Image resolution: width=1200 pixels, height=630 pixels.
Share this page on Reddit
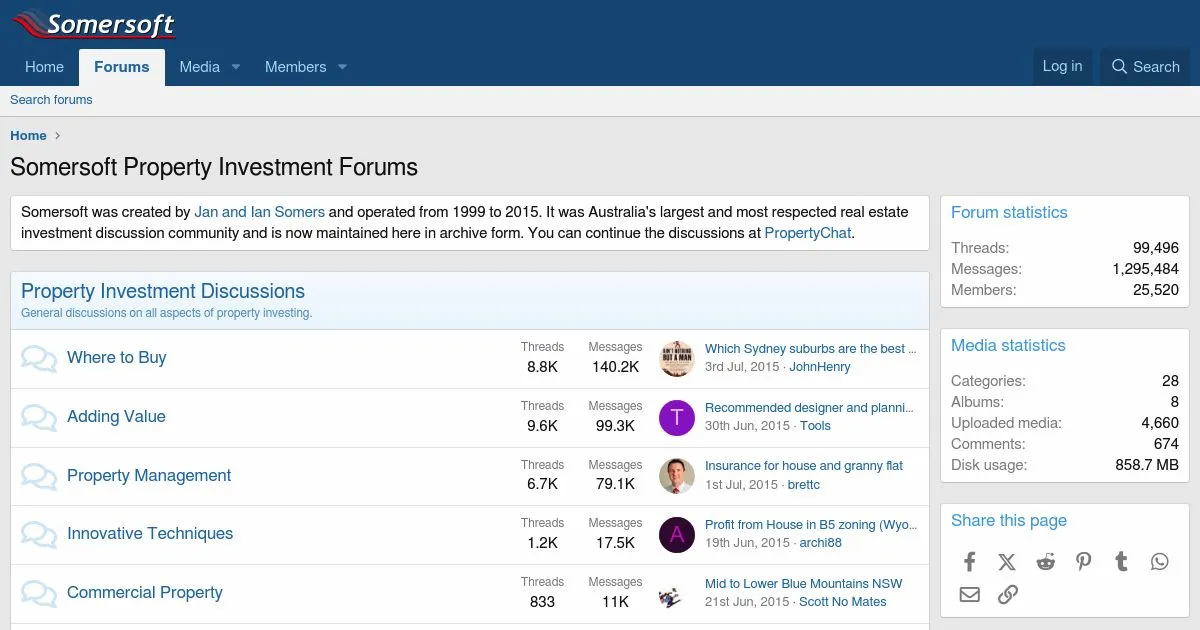tap(1045, 562)
